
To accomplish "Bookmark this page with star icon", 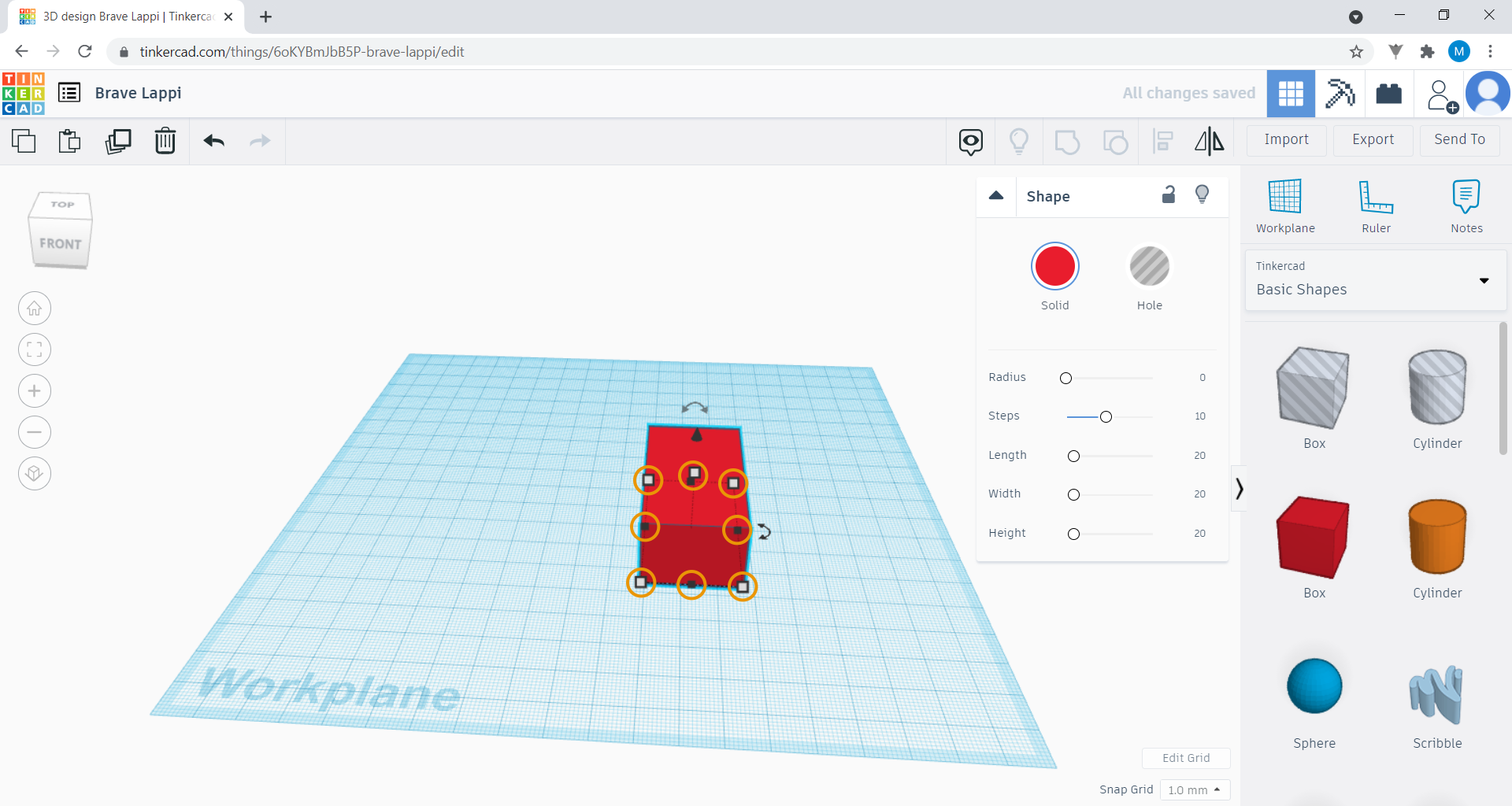I will [x=1356, y=52].
